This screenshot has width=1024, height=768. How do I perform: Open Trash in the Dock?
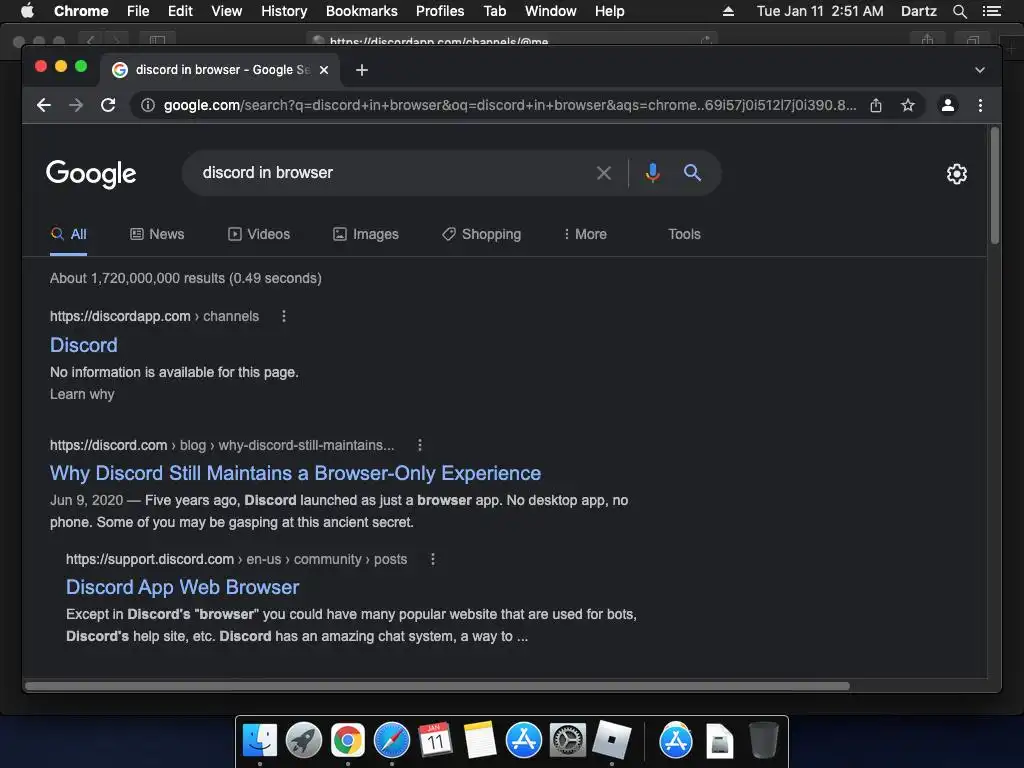pos(763,741)
